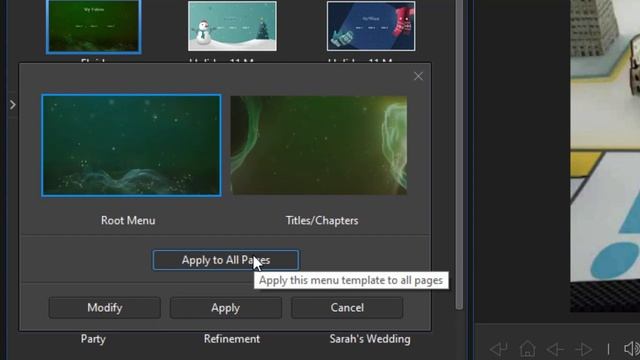This screenshot has width=640, height=360.
Task: Click the Apply to All Pages button
Action: click(226, 260)
